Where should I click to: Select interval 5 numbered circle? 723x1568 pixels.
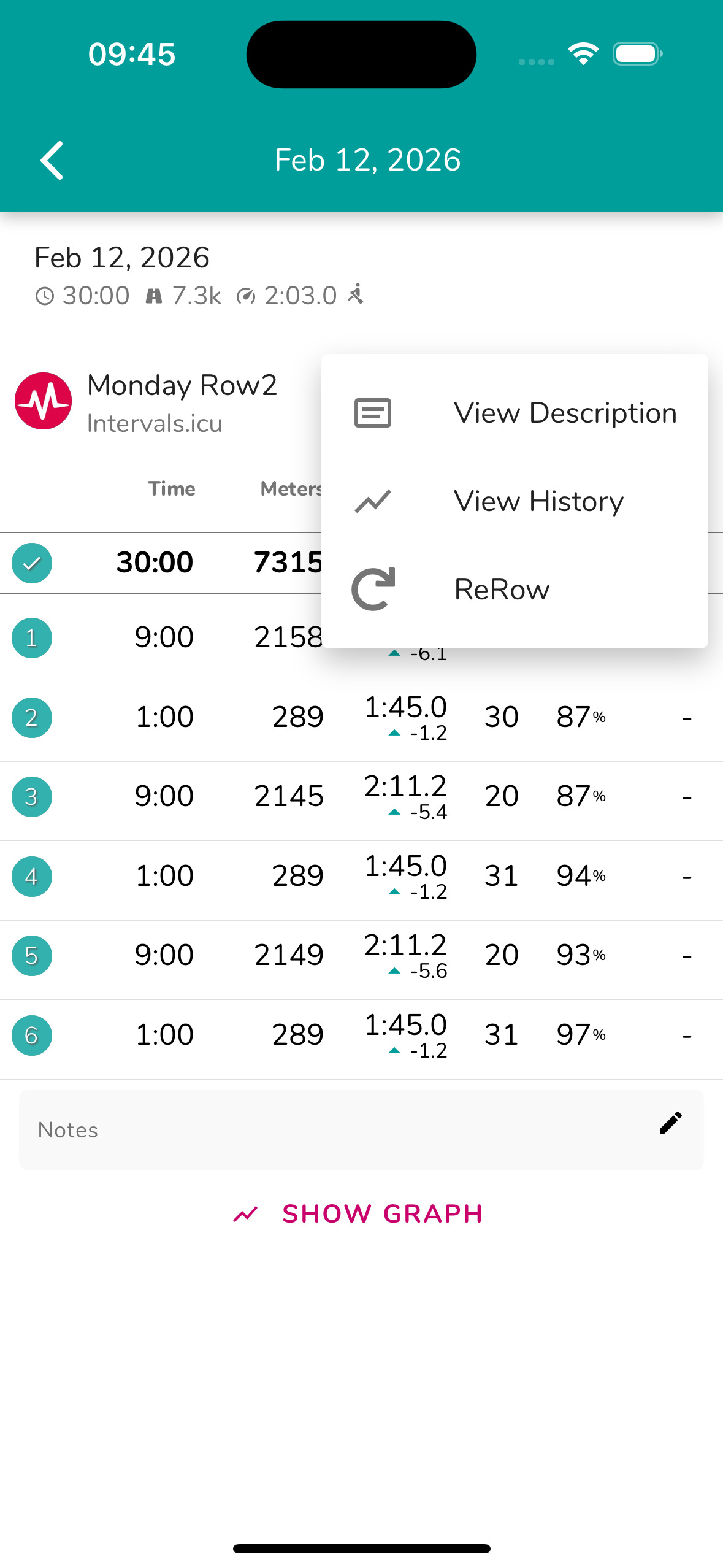[32, 955]
